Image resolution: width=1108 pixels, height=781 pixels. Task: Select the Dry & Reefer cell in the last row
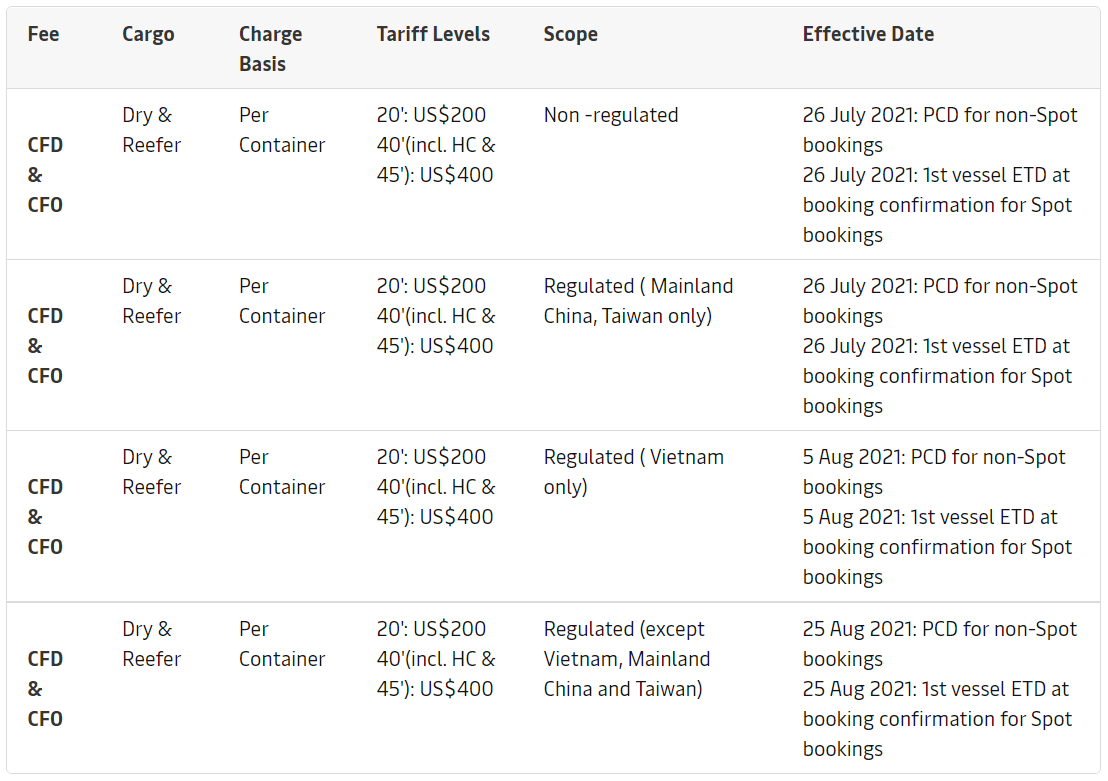coord(151,644)
